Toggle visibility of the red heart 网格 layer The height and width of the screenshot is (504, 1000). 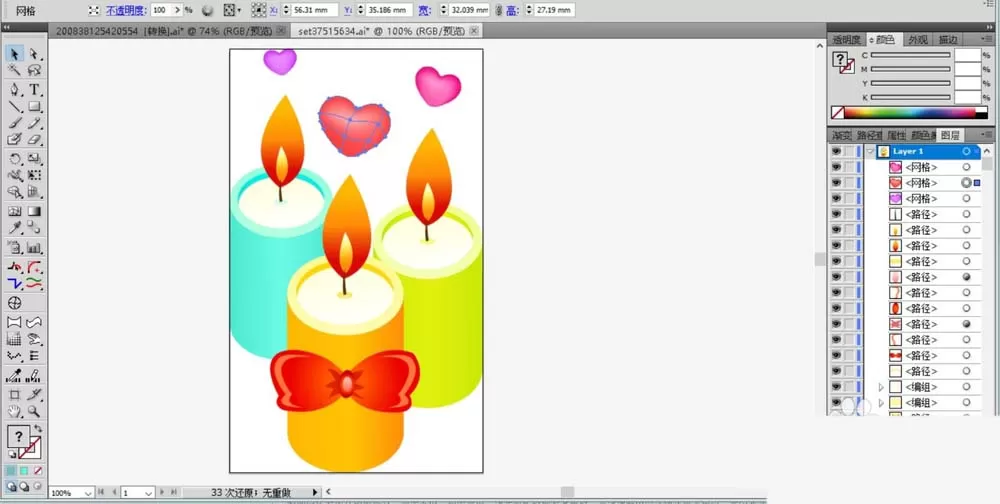(x=836, y=183)
